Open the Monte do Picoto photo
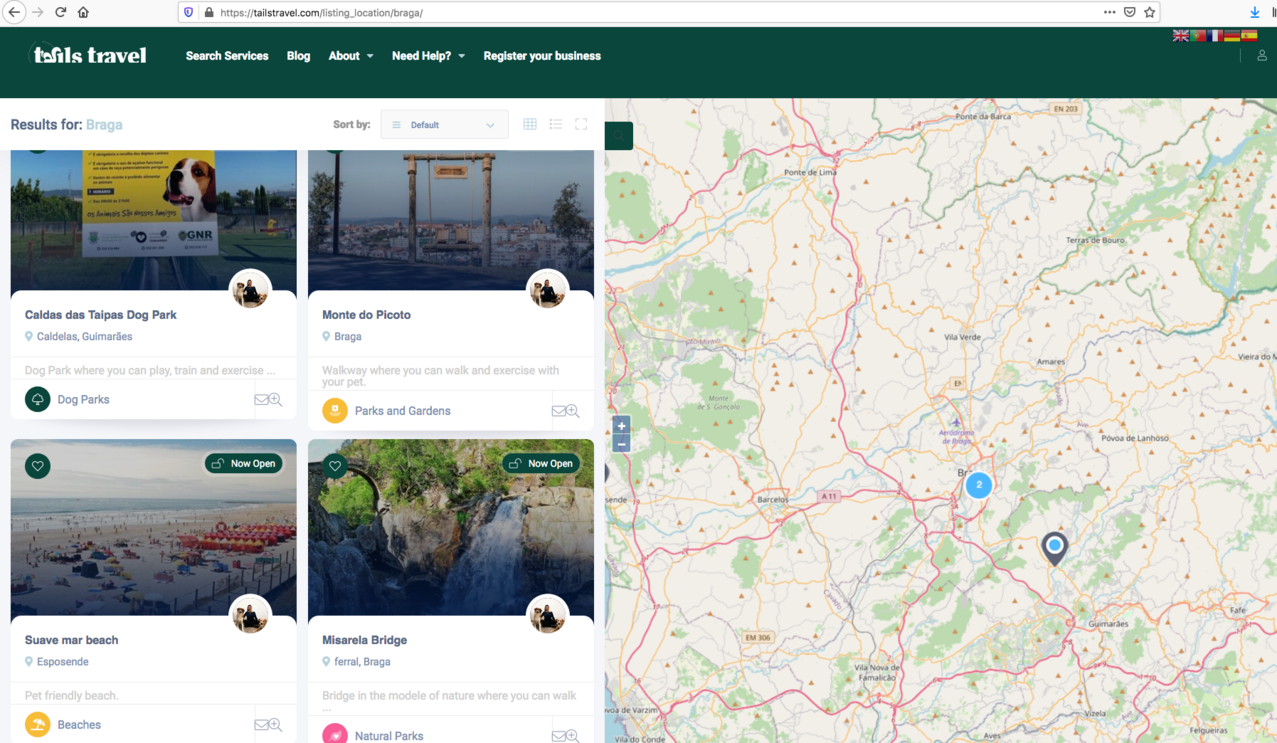 [450, 220]
